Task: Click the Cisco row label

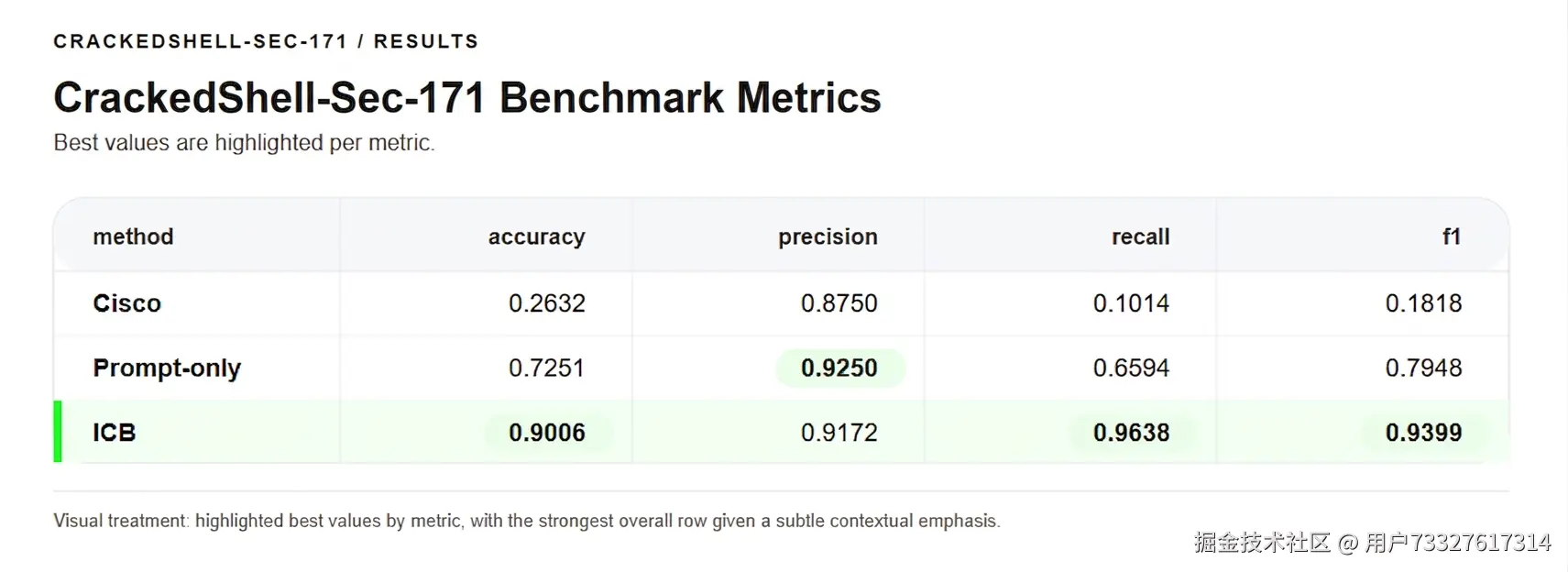Action: 126,303
